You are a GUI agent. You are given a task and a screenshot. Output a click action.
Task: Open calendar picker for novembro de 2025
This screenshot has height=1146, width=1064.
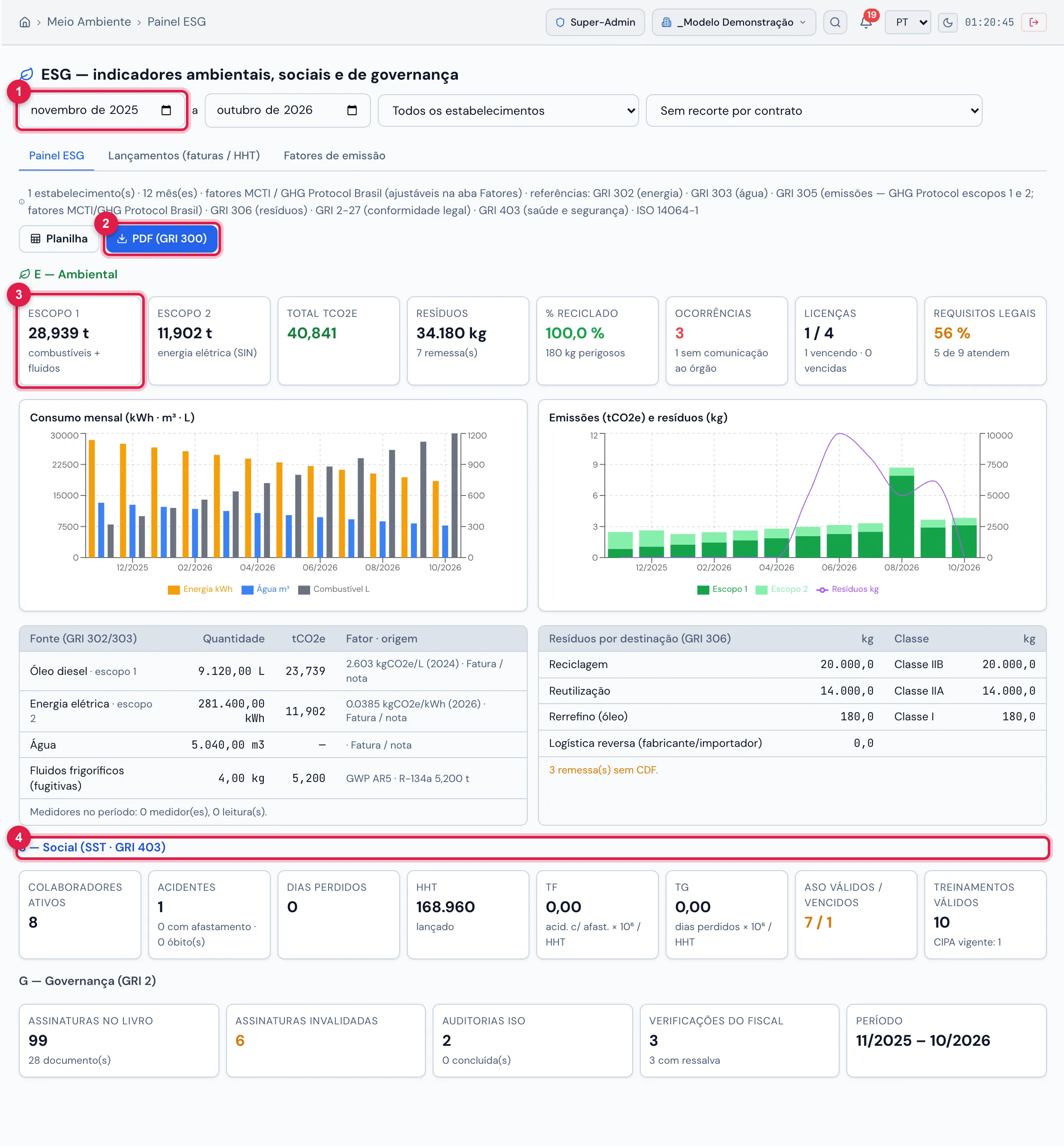pos(166,110)
